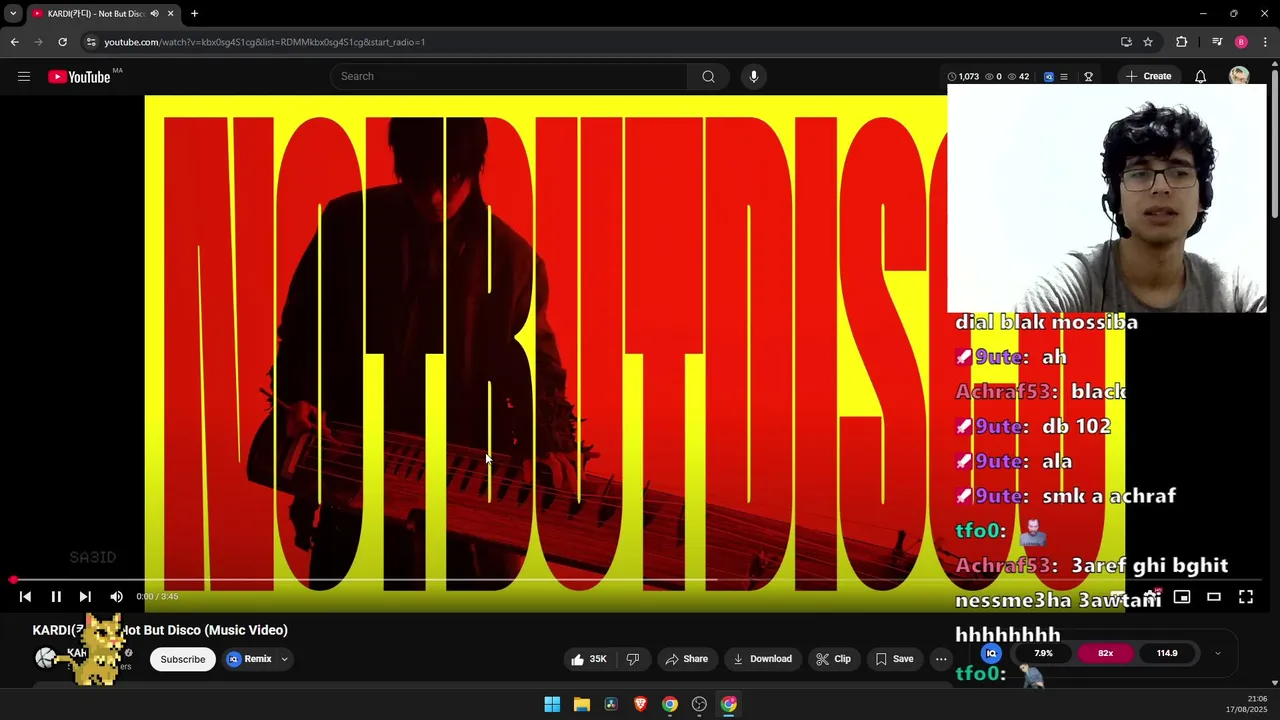Expand the vidIQ stats panel chevron
Viewport: 1280px width, 720px height.
(1217, 653)
